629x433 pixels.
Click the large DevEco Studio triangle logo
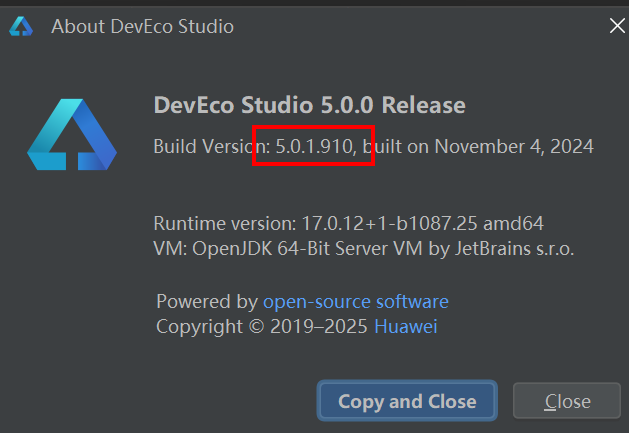72,134
